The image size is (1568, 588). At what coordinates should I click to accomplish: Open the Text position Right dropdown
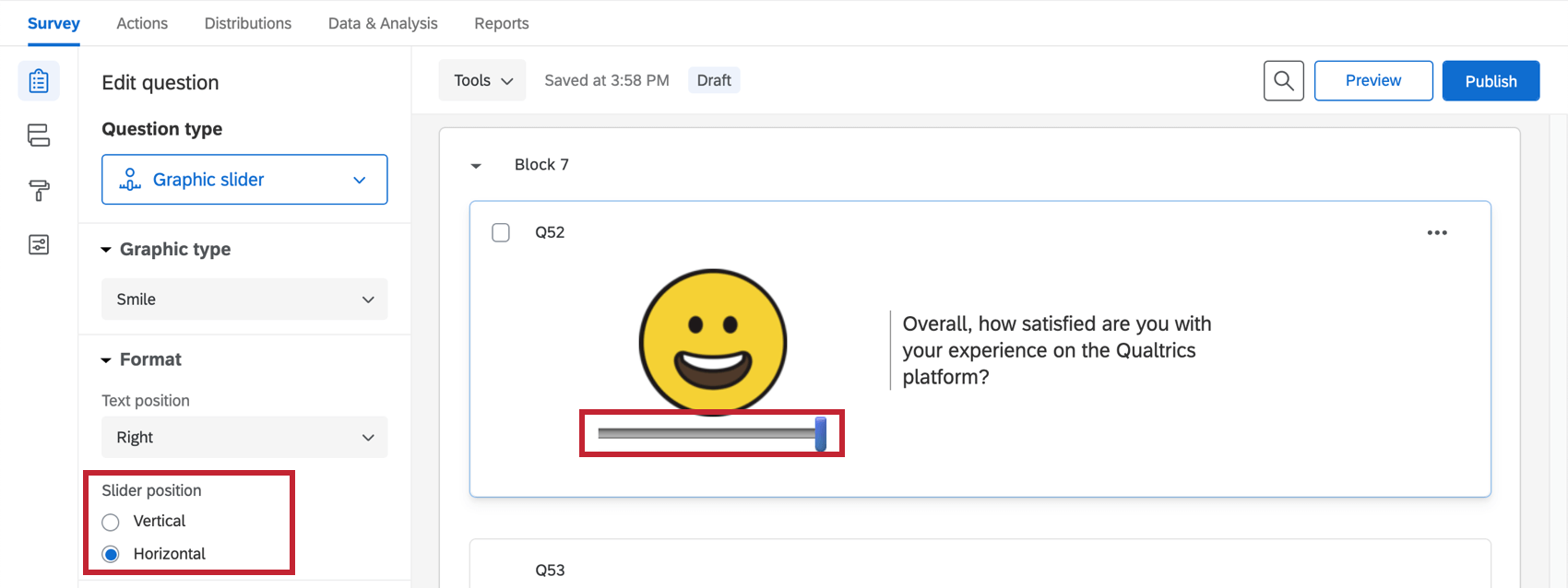pos(244,438)
